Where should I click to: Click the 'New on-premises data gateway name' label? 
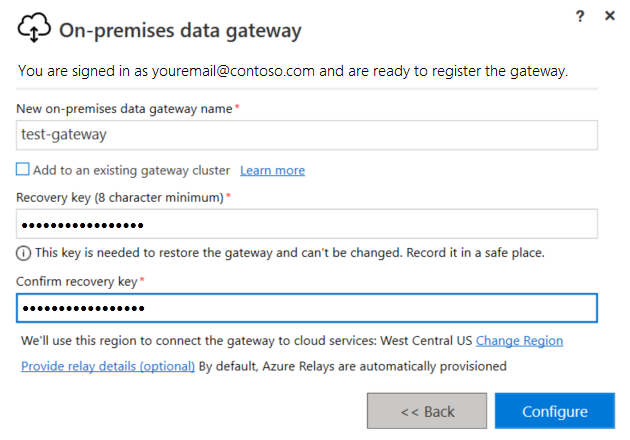point(125,107)
